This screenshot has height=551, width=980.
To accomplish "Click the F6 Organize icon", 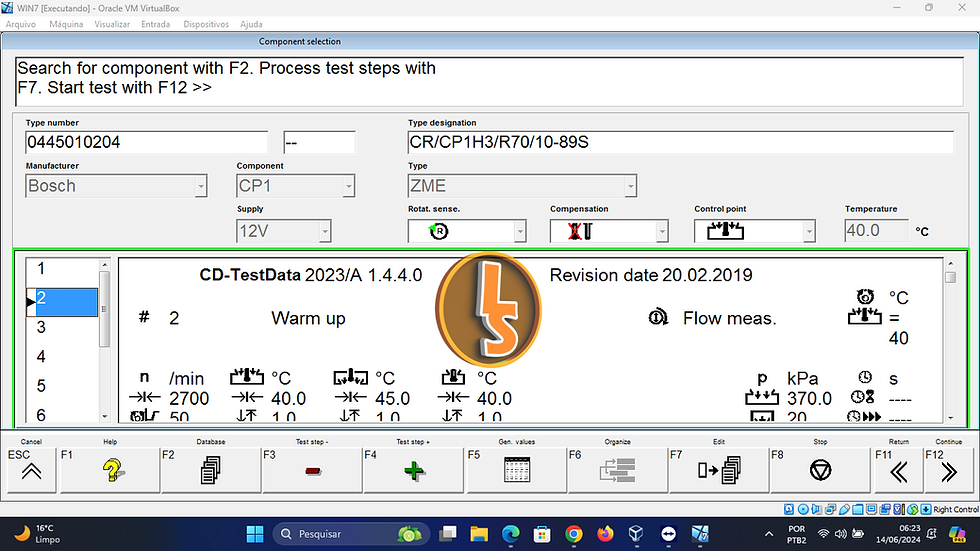I will click(618, 470).
